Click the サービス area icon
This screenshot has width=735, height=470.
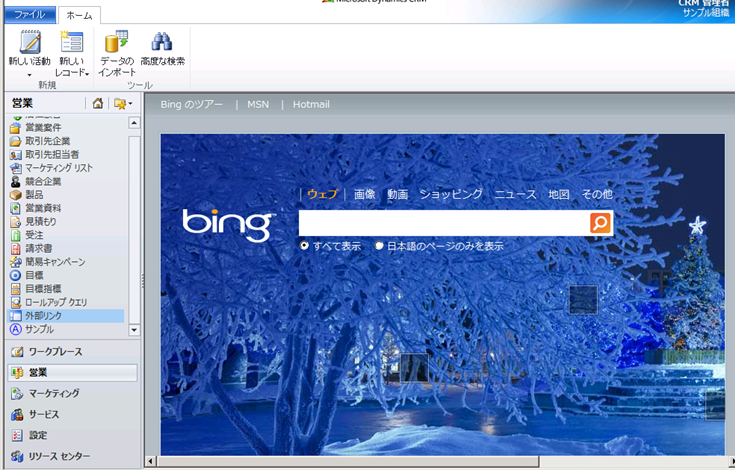click(x=17, y=414)
